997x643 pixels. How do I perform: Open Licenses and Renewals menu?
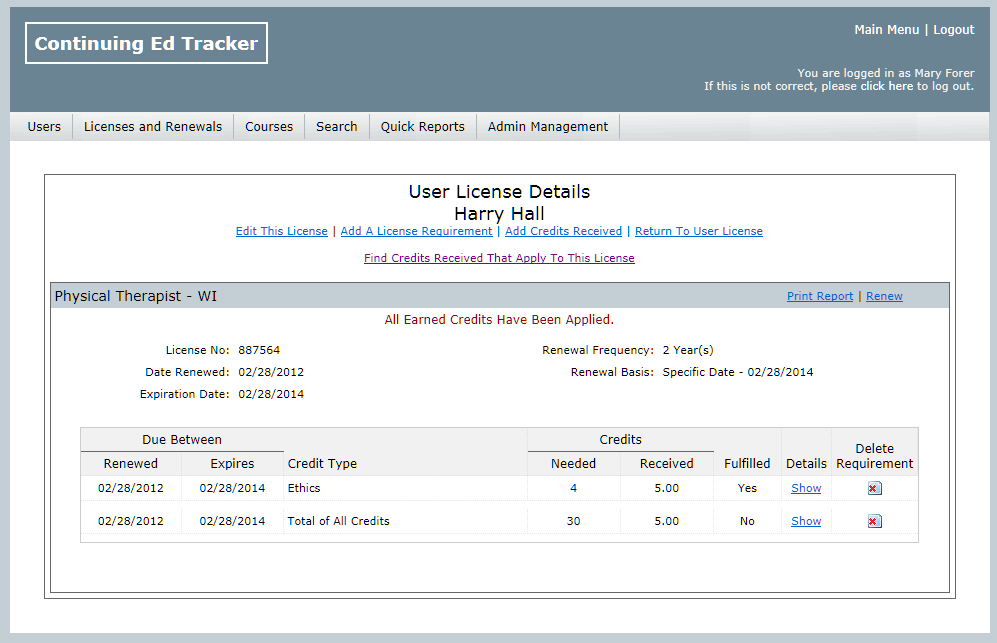[153, 127]
